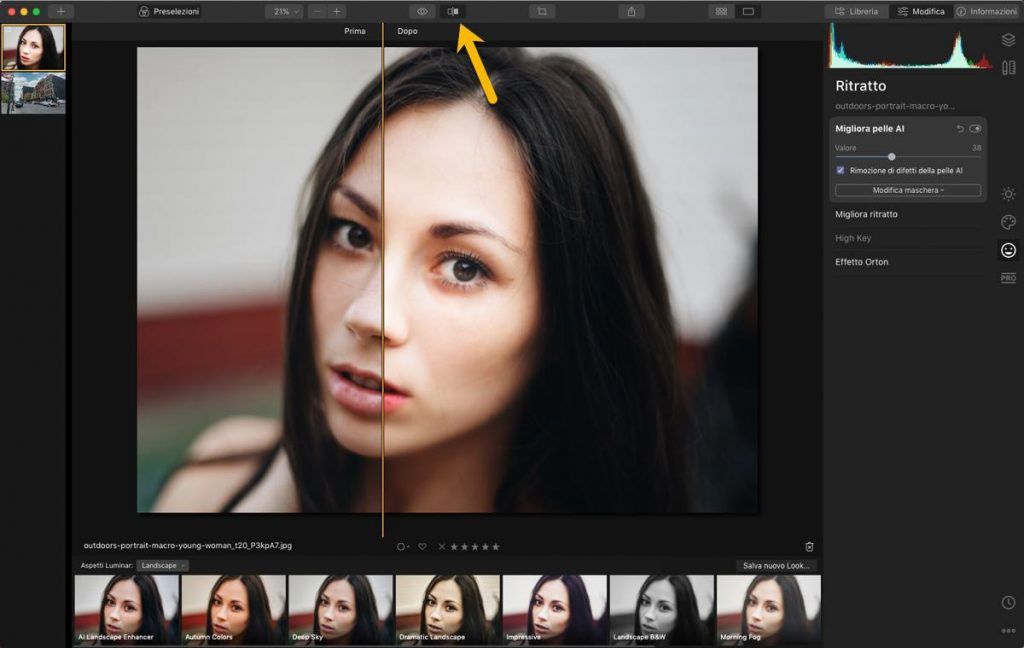1024x648 pixels.
Task: Delete photo with the trash icon
Action: [809, 547]
